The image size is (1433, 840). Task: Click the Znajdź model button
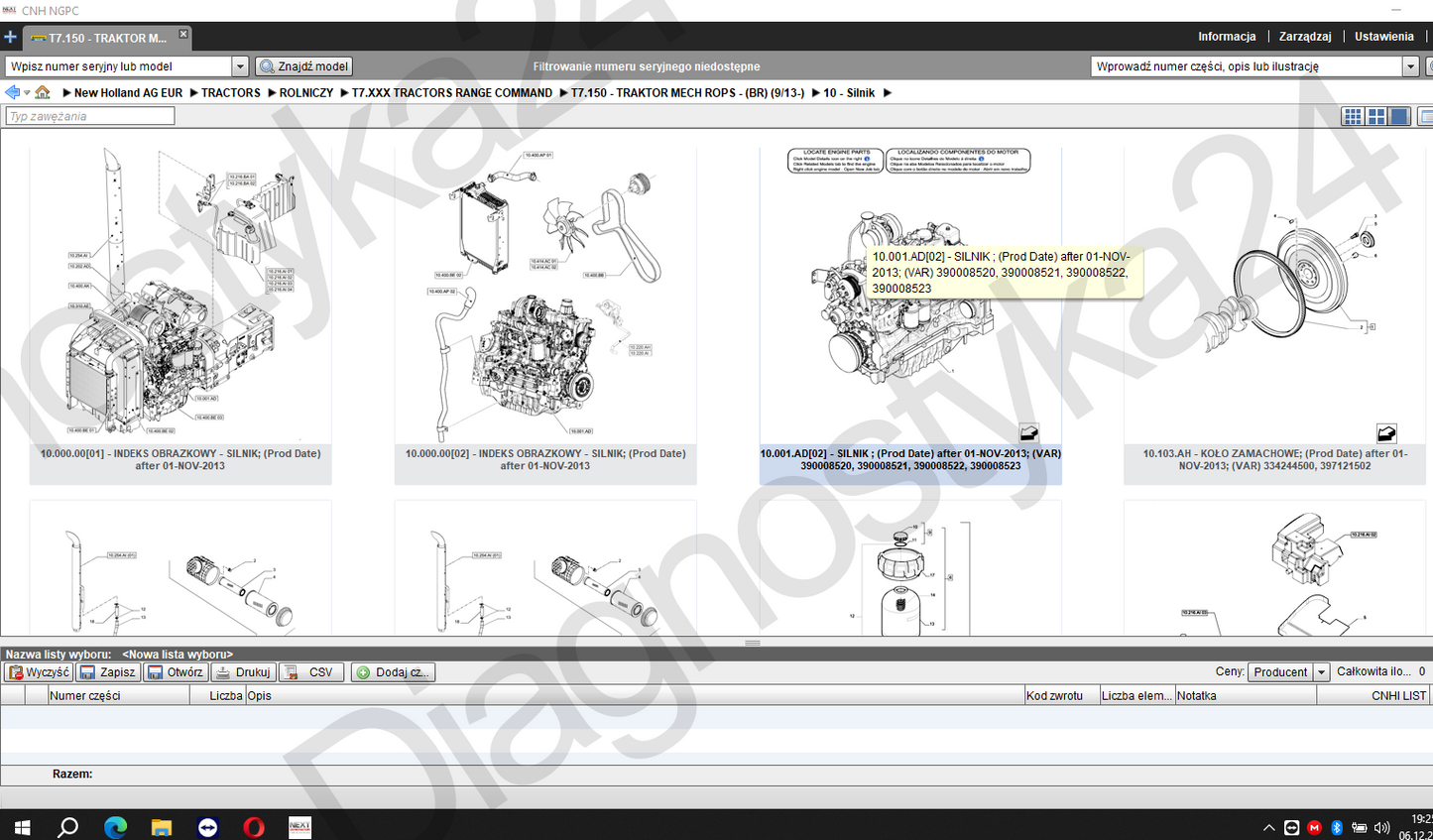[303, 66]
